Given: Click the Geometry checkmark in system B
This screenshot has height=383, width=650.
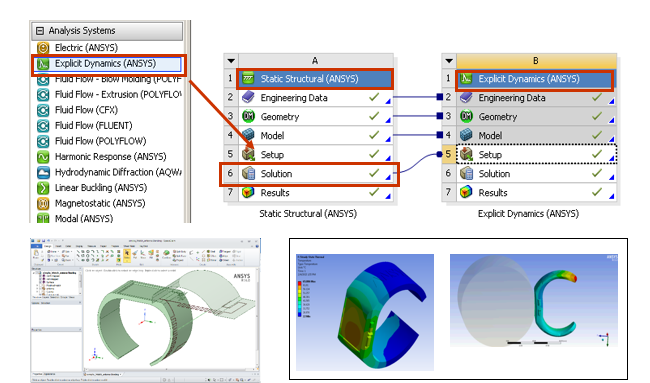Looking at the screenshot, I should pos(597,116).
